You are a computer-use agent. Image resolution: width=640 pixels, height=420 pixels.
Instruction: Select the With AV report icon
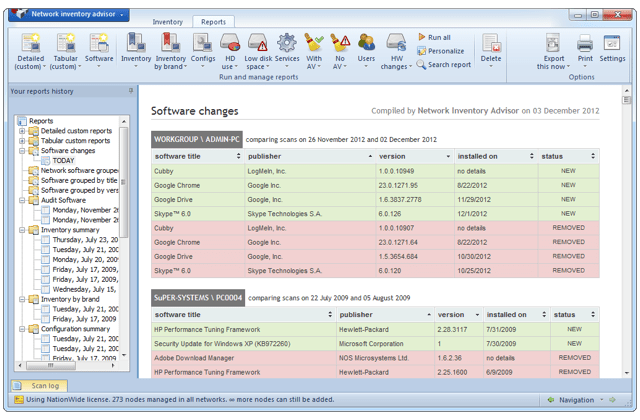coord(314,45)
